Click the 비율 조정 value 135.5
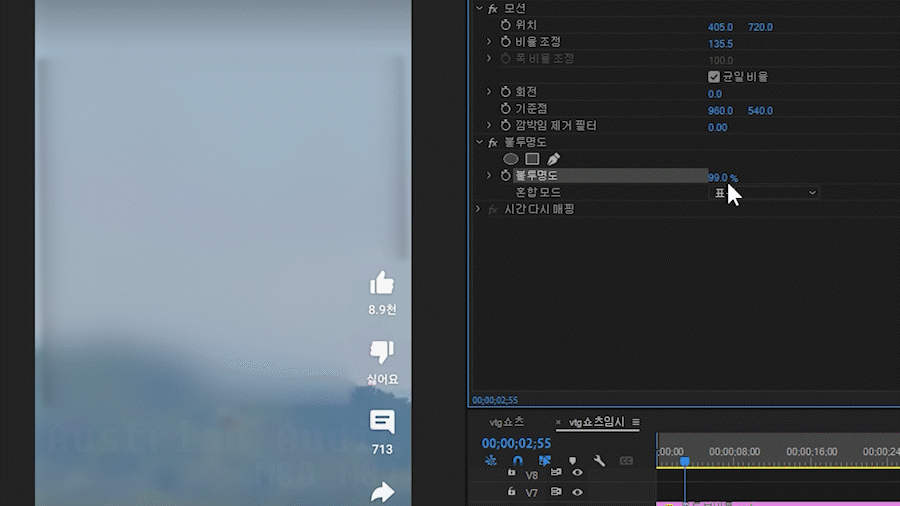The height and width of the screenshot is (506, 900). pyautogui.click(x=720, y=44)
